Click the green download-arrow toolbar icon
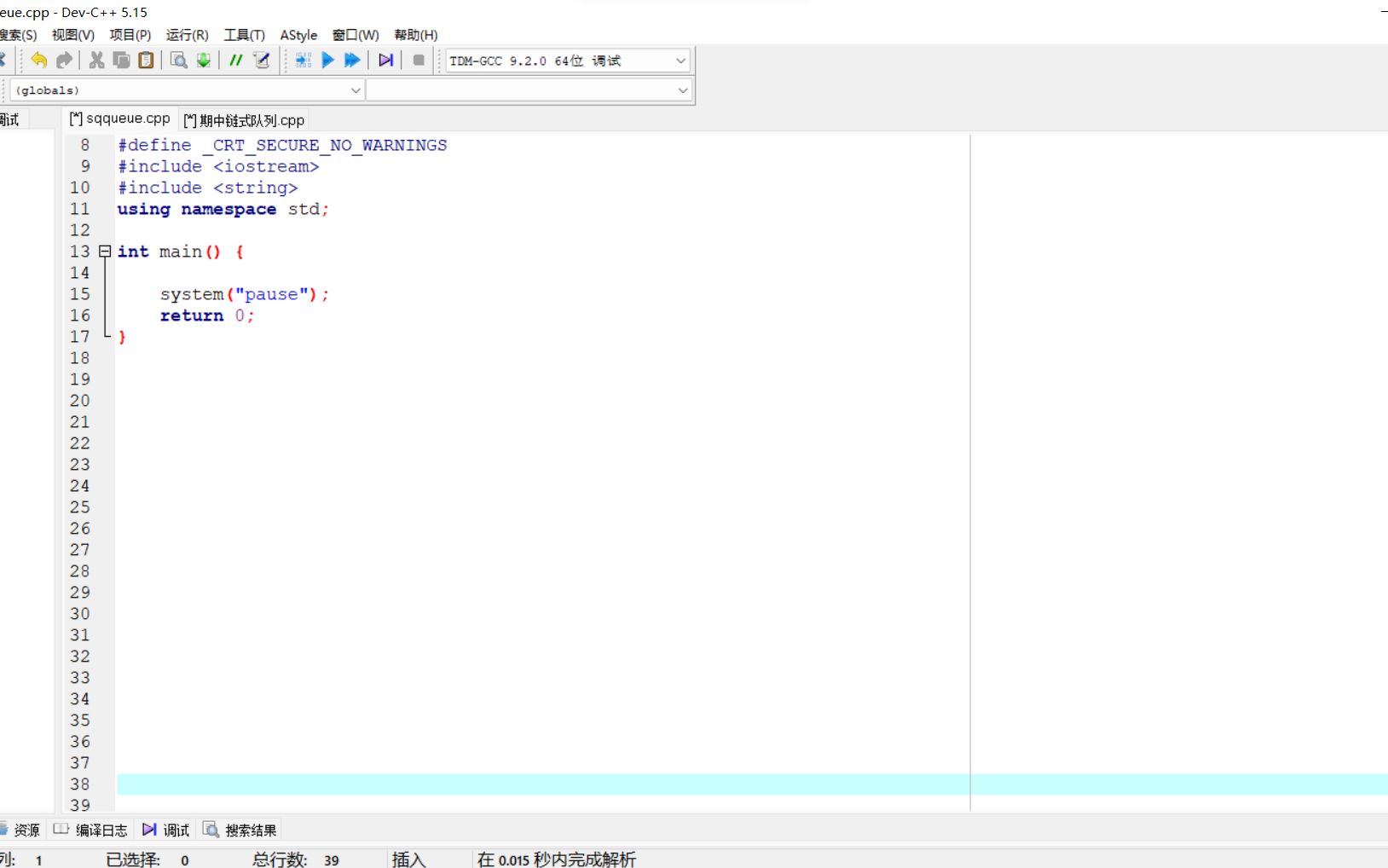The image size is (1388, 868). point(203,60)
